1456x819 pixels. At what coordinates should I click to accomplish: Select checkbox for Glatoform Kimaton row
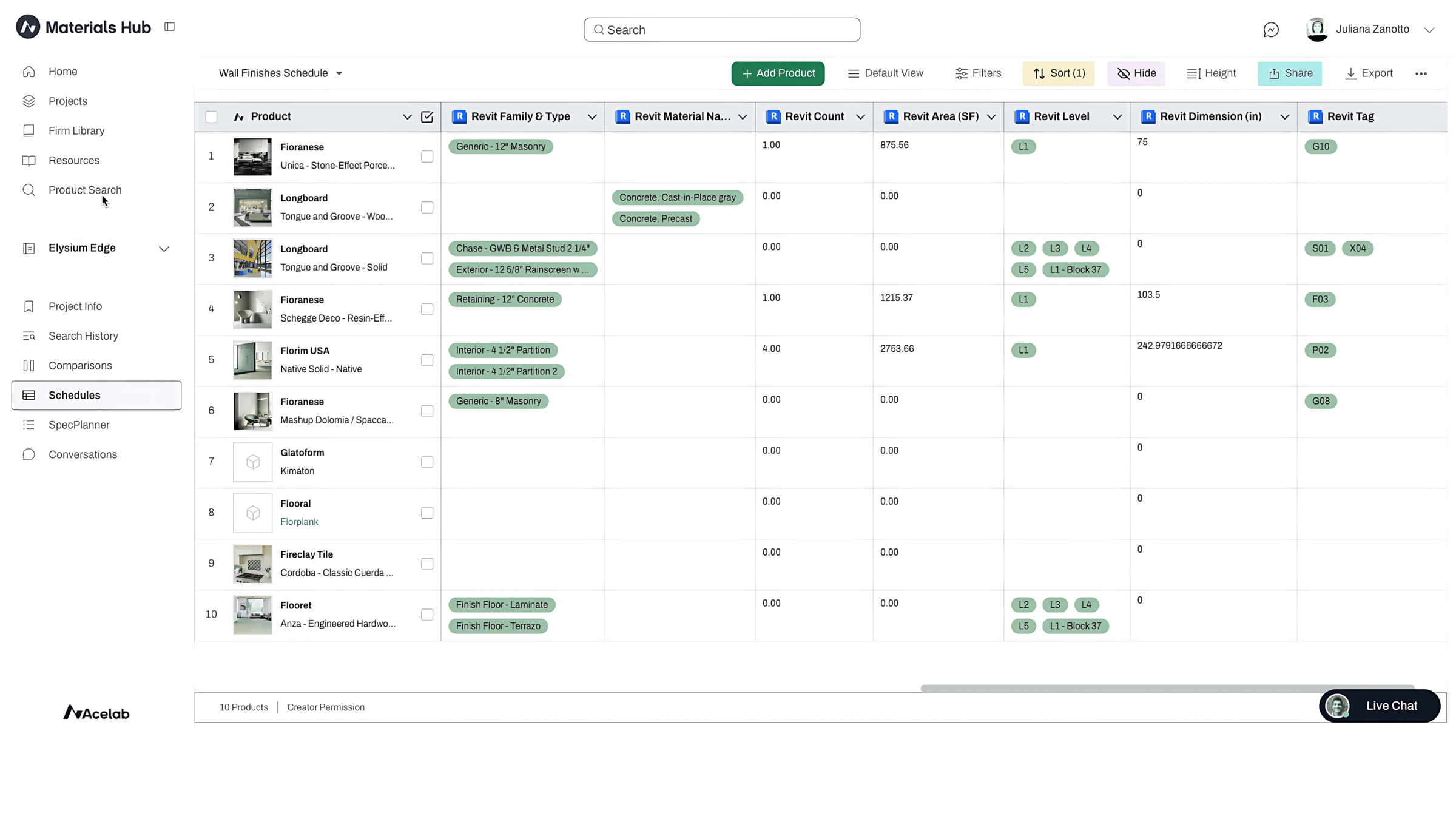coord(427,462)
